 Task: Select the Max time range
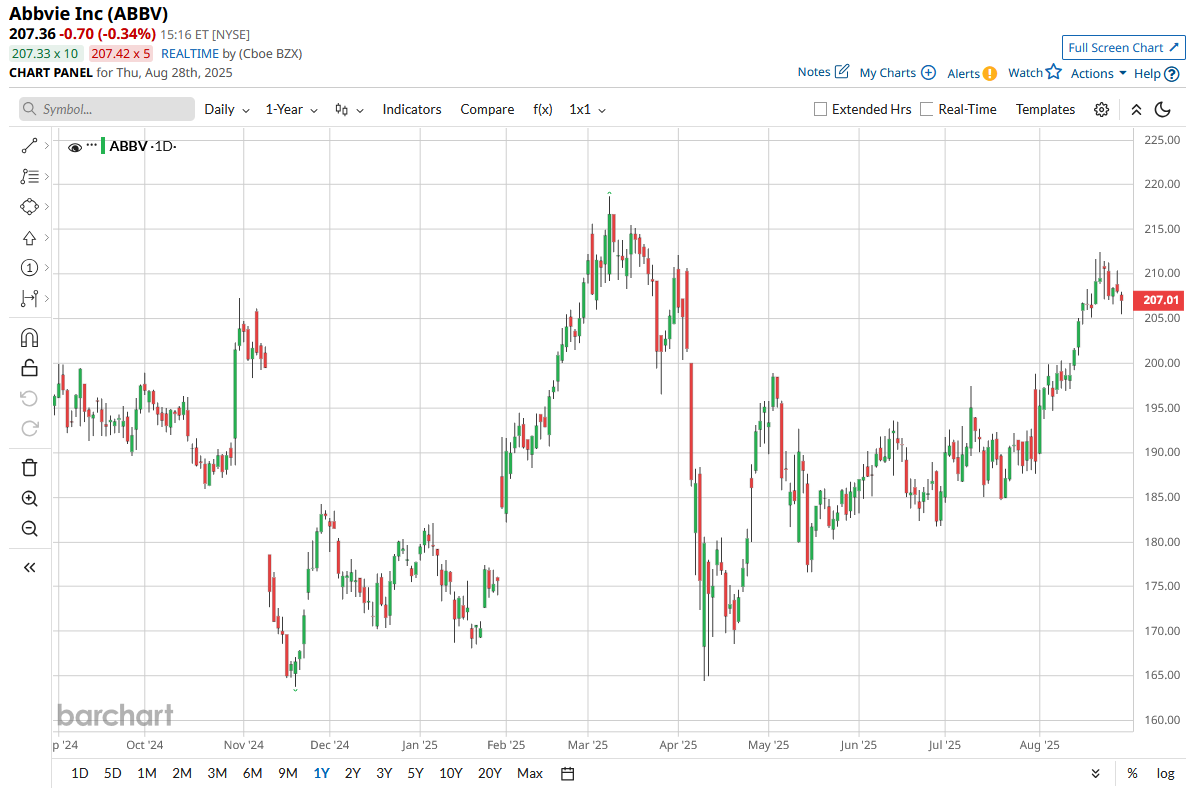530,773
